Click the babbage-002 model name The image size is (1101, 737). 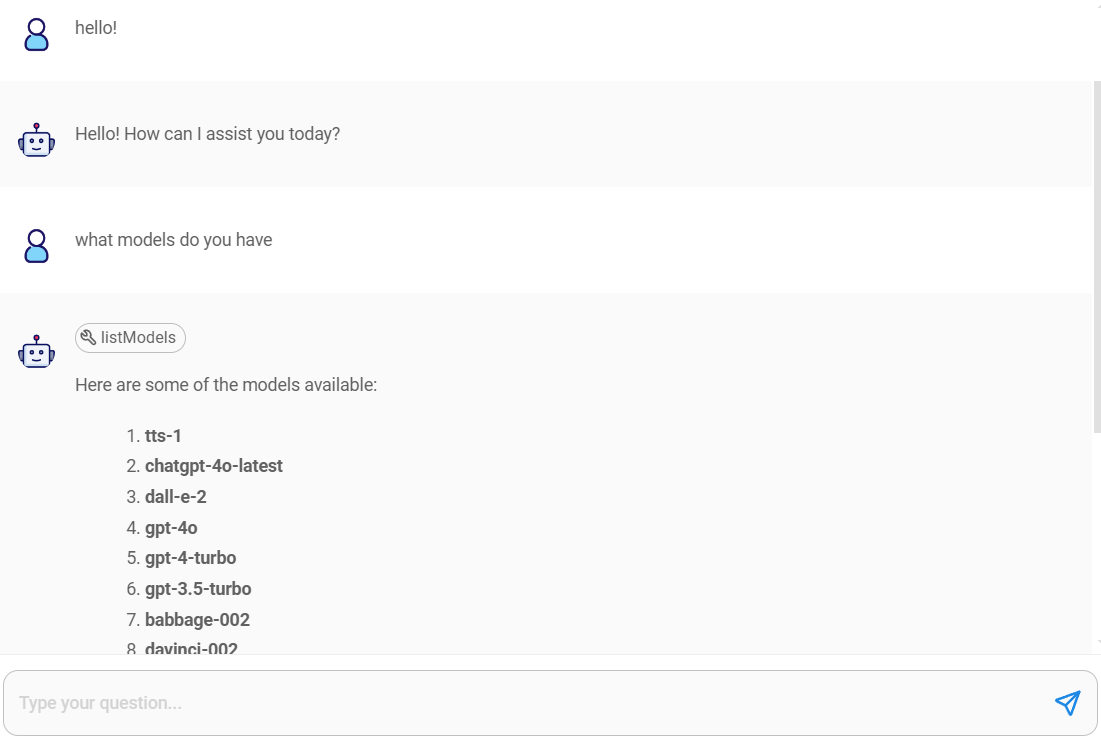tap(197, 620)
